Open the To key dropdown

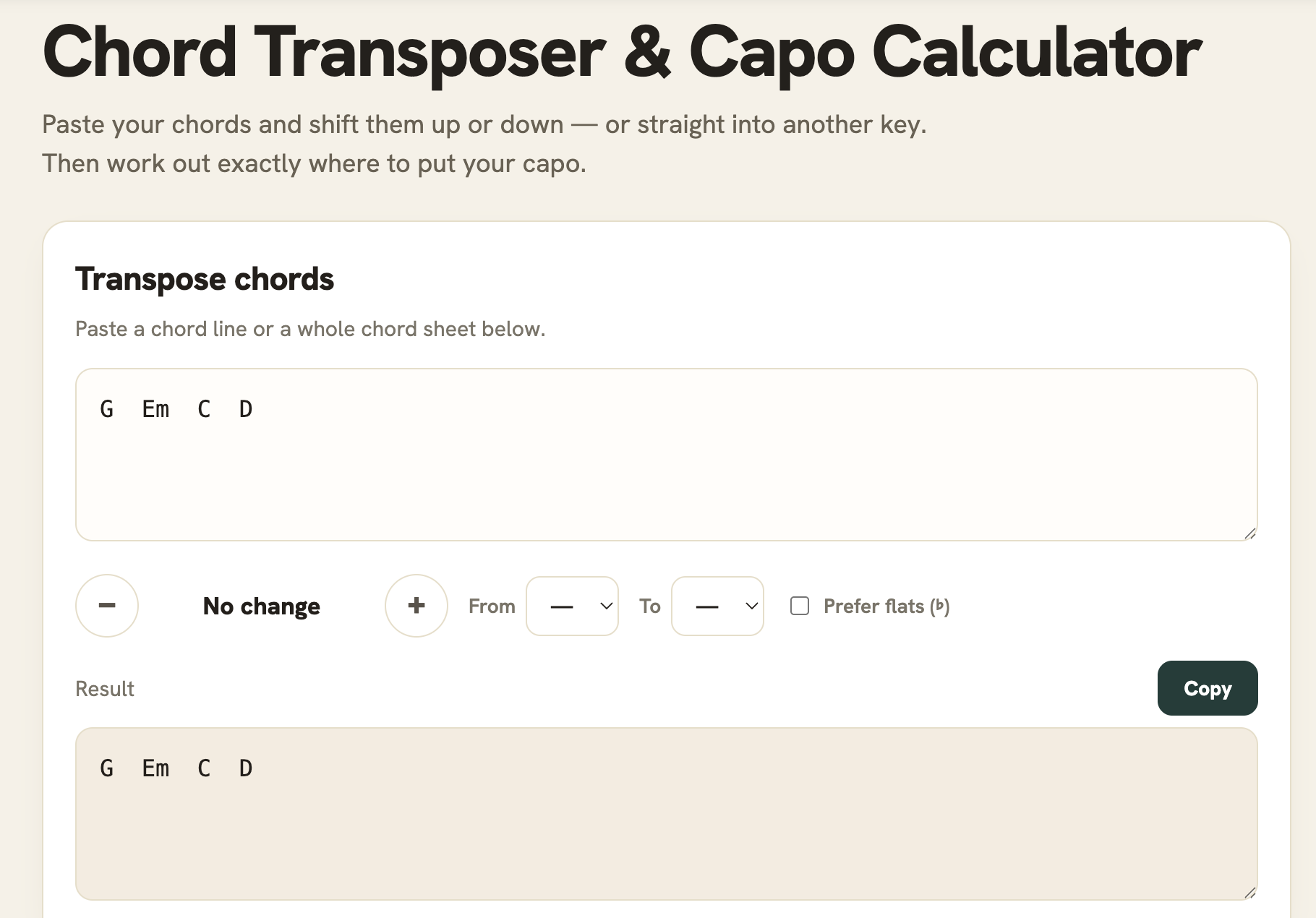717,606
